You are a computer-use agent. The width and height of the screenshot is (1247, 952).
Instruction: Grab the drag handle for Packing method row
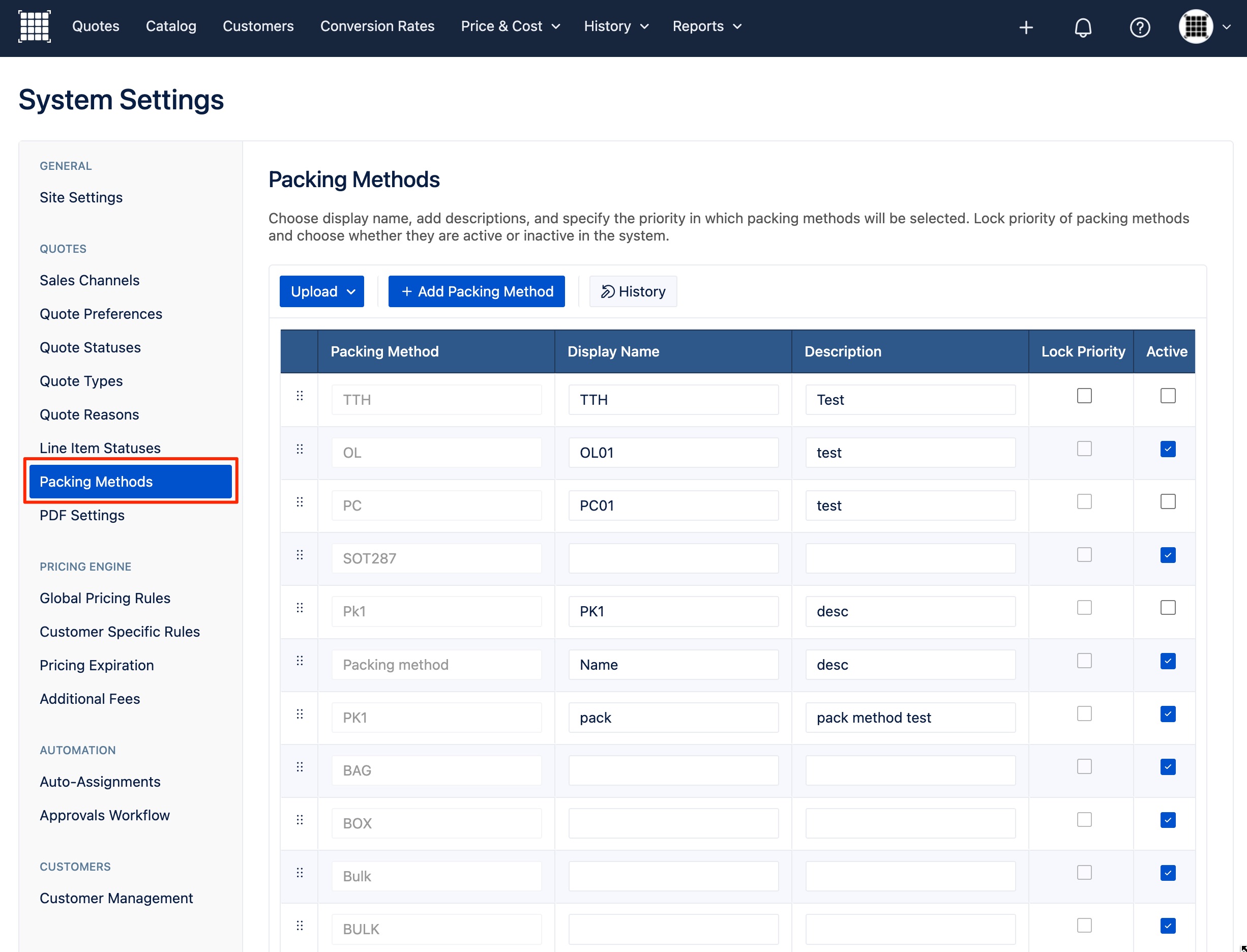click(300, 661)
